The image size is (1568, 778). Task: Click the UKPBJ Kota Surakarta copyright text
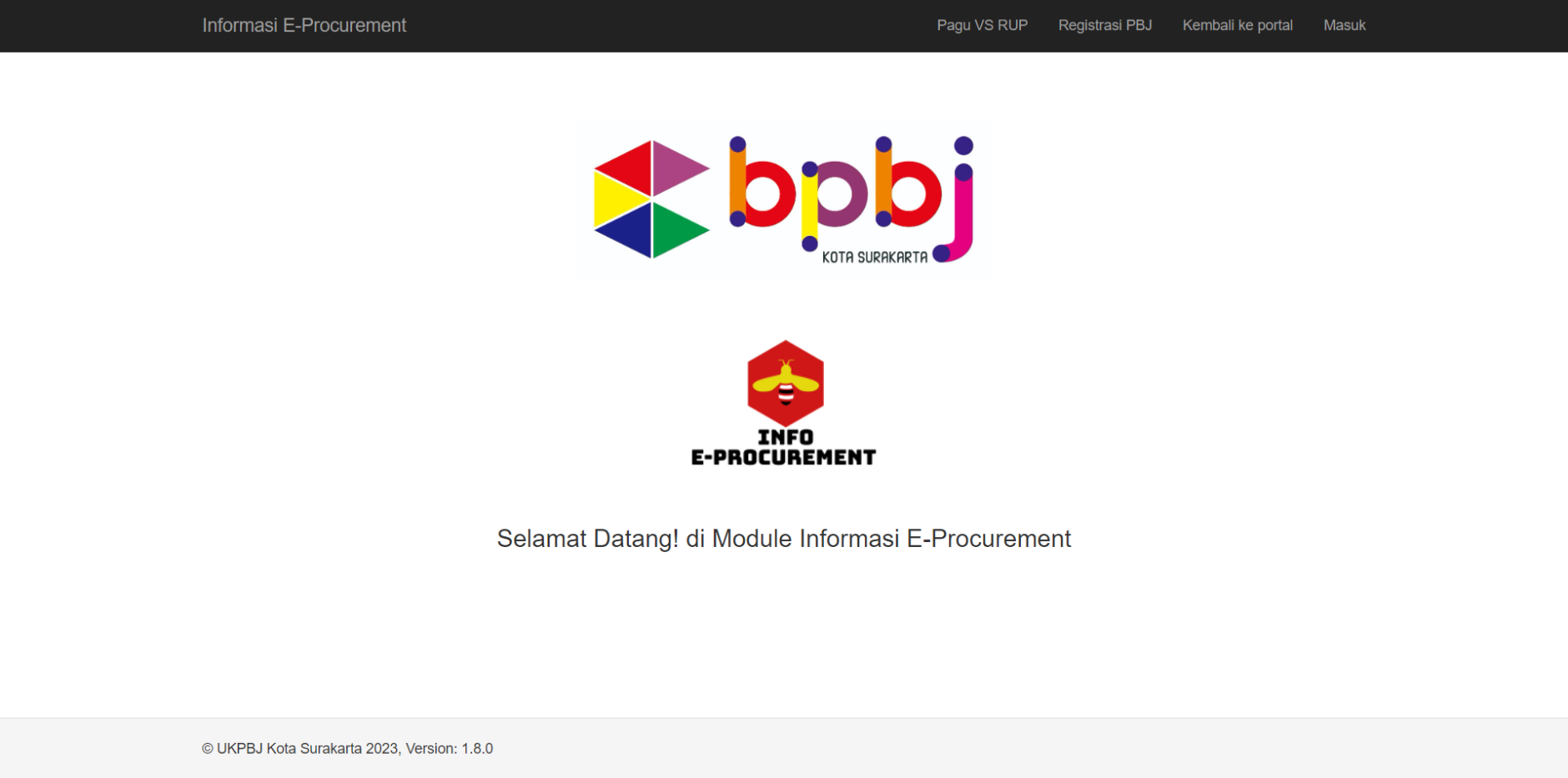point(300,749)
